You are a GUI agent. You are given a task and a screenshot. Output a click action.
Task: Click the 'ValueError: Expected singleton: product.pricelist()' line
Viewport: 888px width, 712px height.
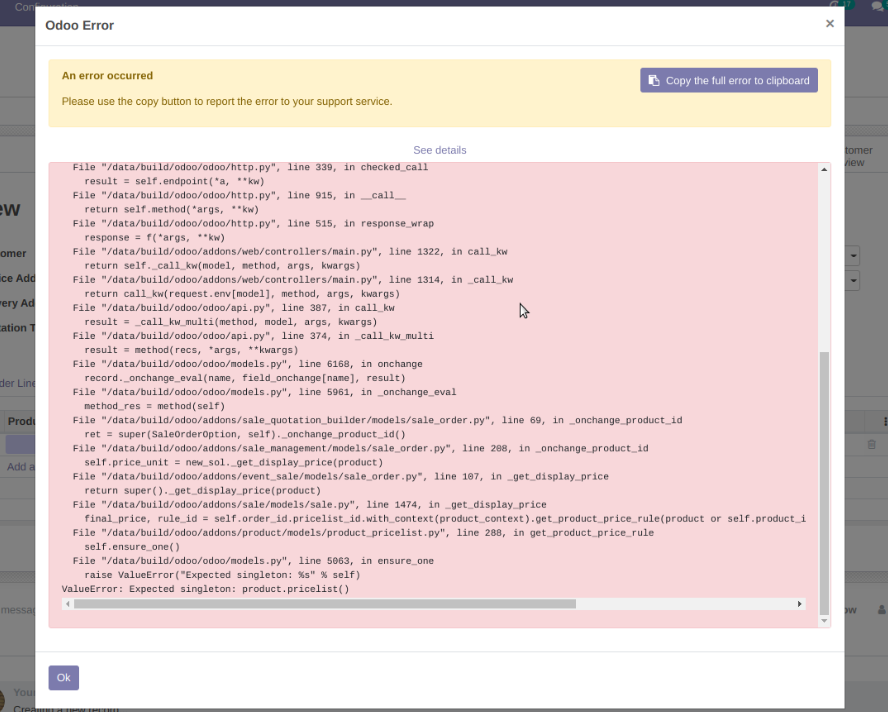click(206, 589)
